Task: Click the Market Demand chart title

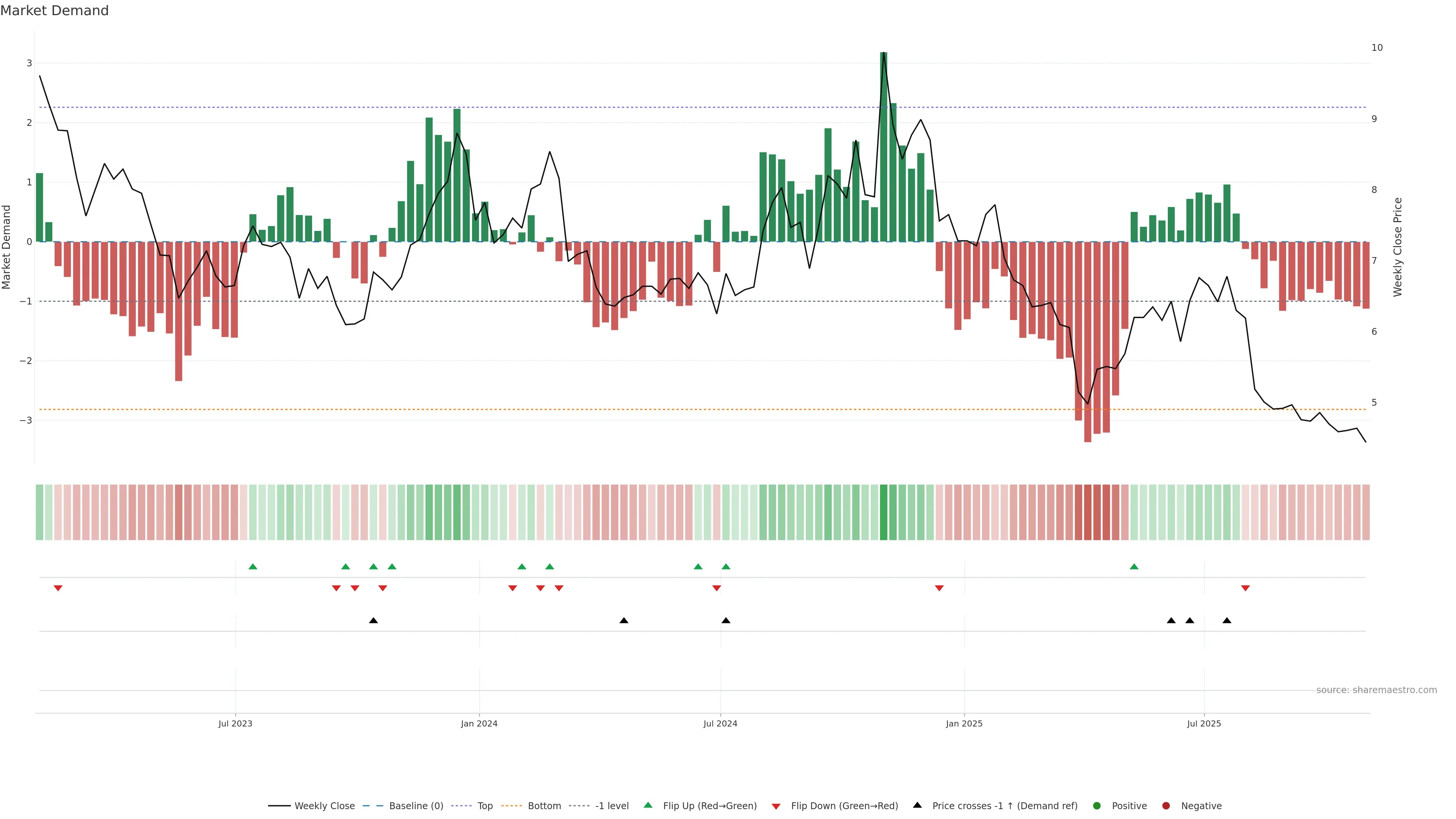Action: (54, 11)
